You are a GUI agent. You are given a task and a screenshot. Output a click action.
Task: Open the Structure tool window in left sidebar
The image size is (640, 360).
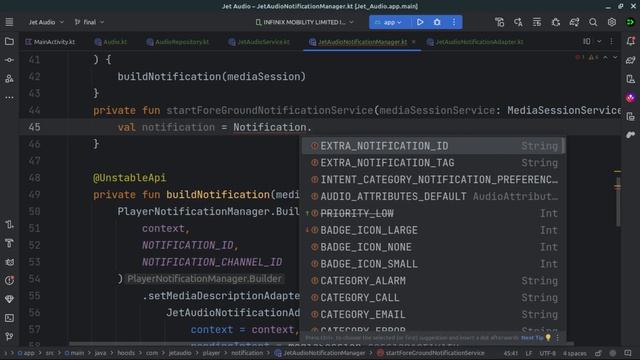(9, 79)
